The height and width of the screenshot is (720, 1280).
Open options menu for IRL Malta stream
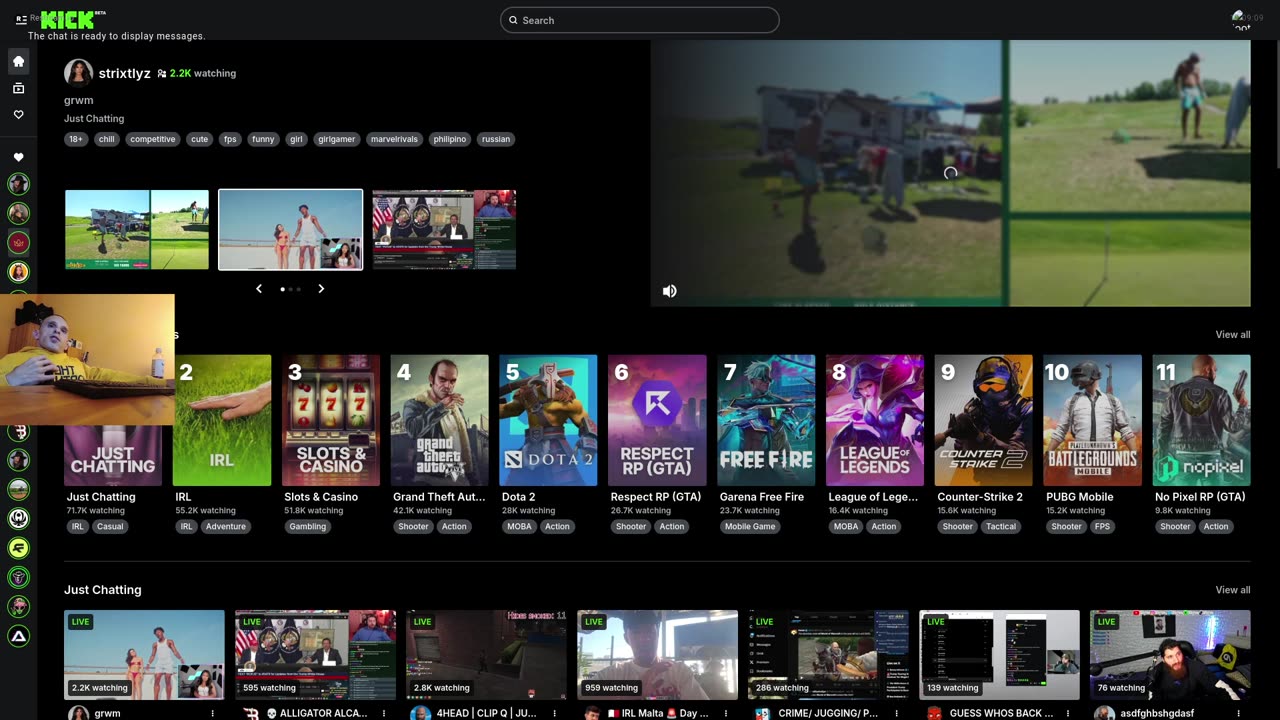pyautogui.click(x=726, y=713)
